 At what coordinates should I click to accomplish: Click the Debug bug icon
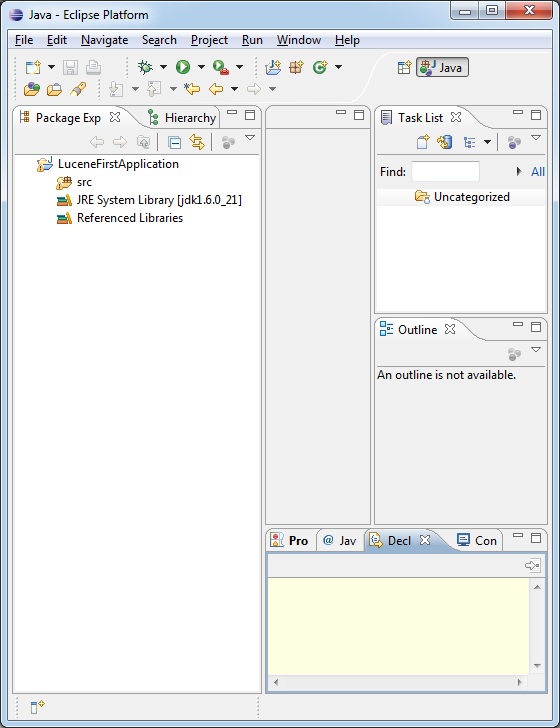pyautogui.click(x=145, y=67)
